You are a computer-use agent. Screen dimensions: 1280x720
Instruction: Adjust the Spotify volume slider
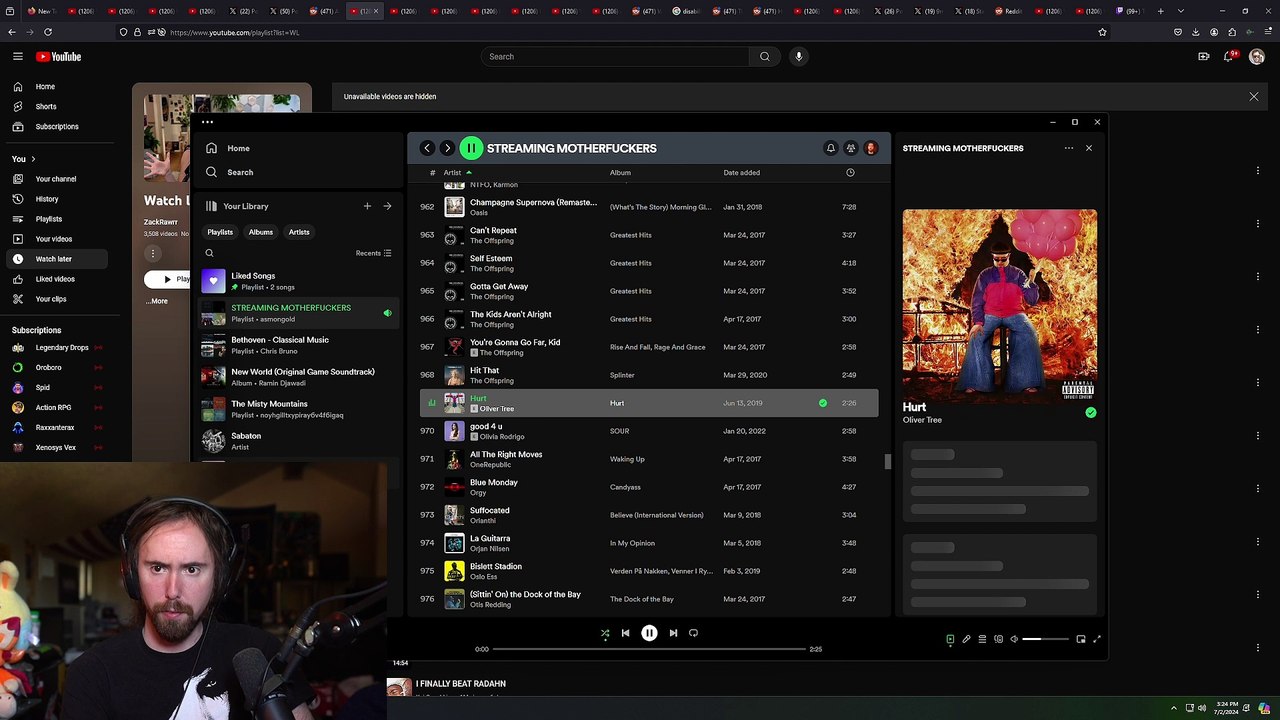[1045, 639]
